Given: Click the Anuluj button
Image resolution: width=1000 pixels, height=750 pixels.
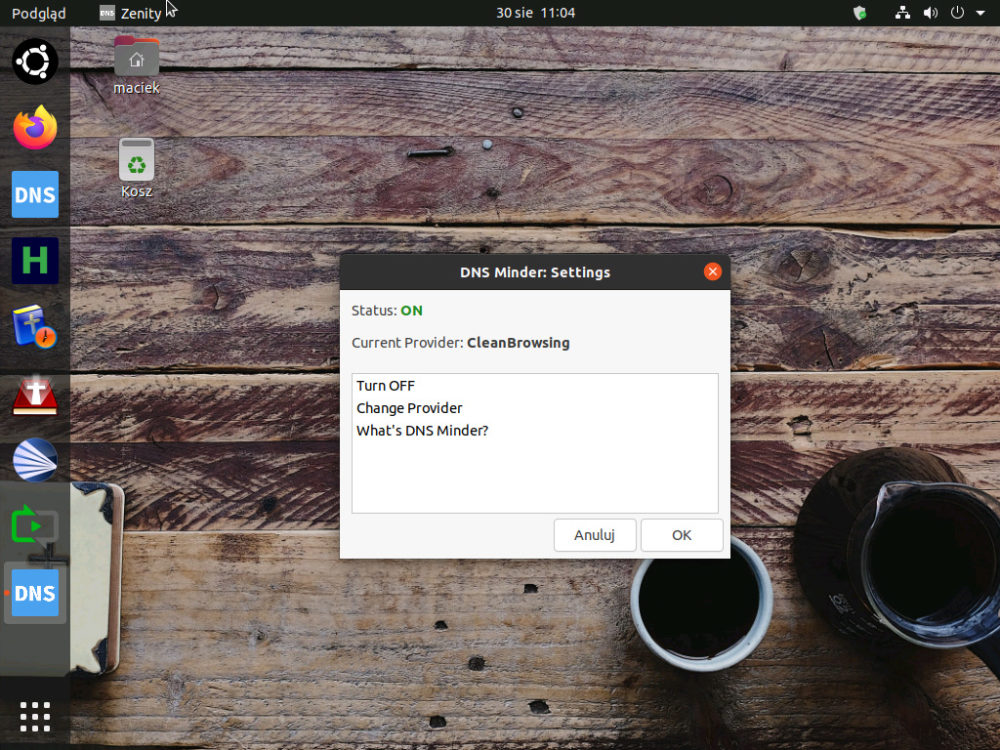Looking at the screenshot, I should pos(594,535).
